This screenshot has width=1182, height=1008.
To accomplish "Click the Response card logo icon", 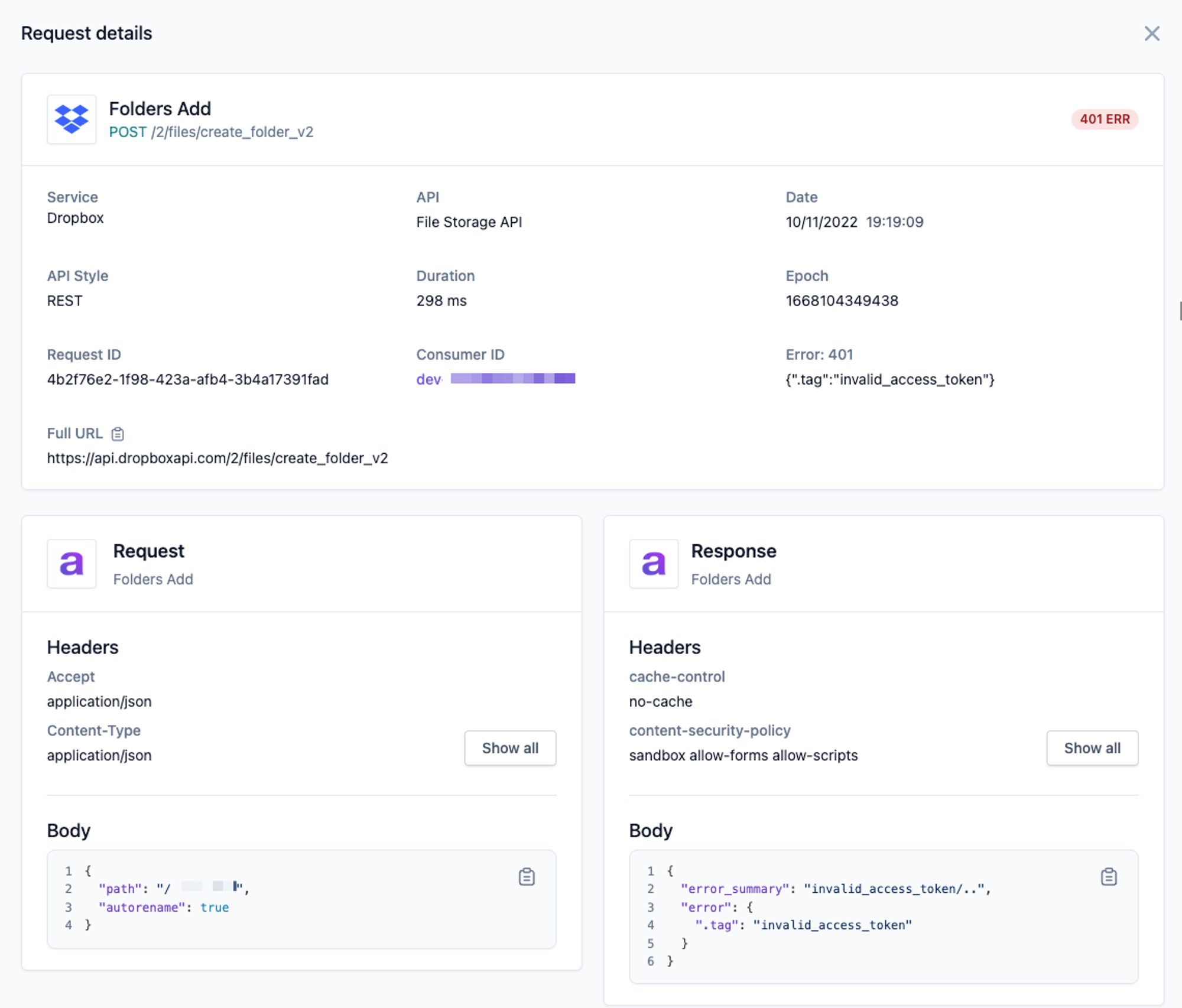I will 654,564.
